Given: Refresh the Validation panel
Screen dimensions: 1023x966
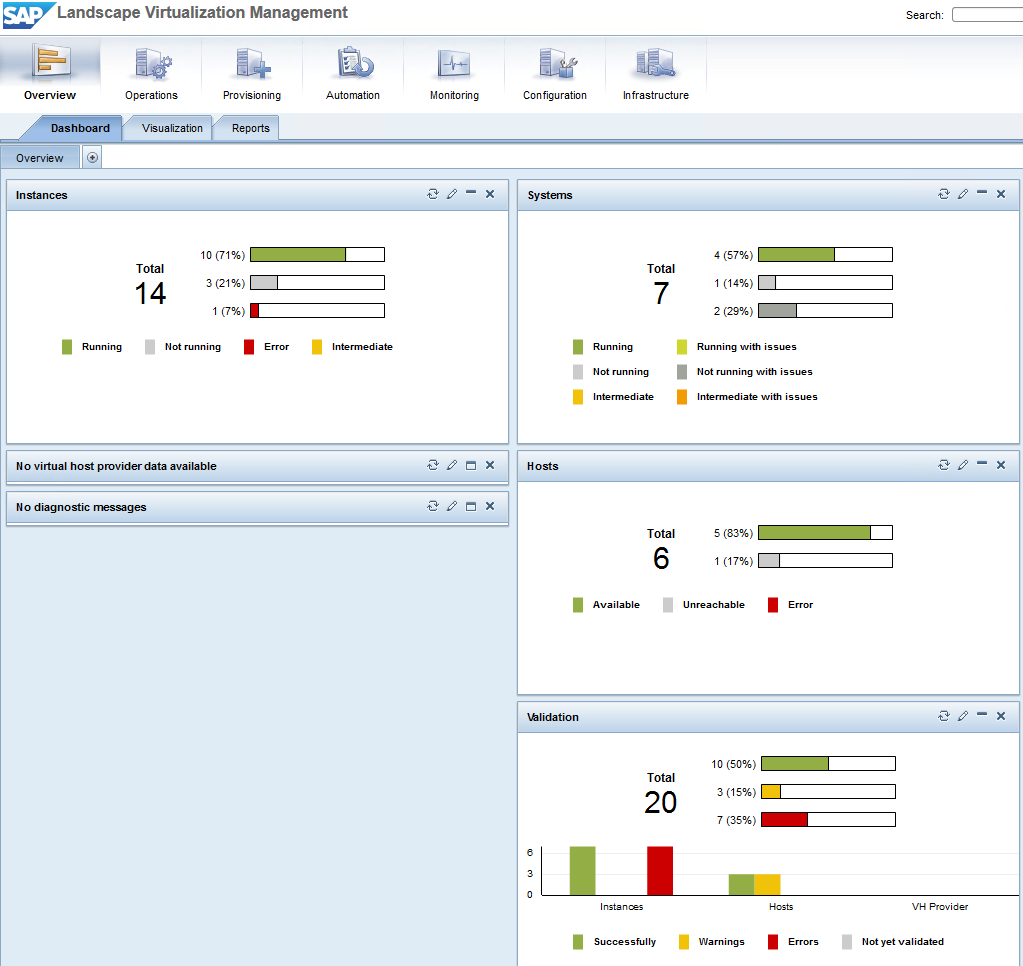Looking at the screenshot, I should [x=944, y=716].
